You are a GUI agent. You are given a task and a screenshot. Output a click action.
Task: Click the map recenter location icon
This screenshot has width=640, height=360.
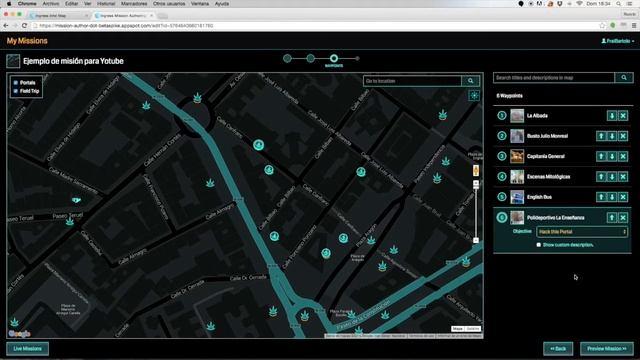coord(474,96)
